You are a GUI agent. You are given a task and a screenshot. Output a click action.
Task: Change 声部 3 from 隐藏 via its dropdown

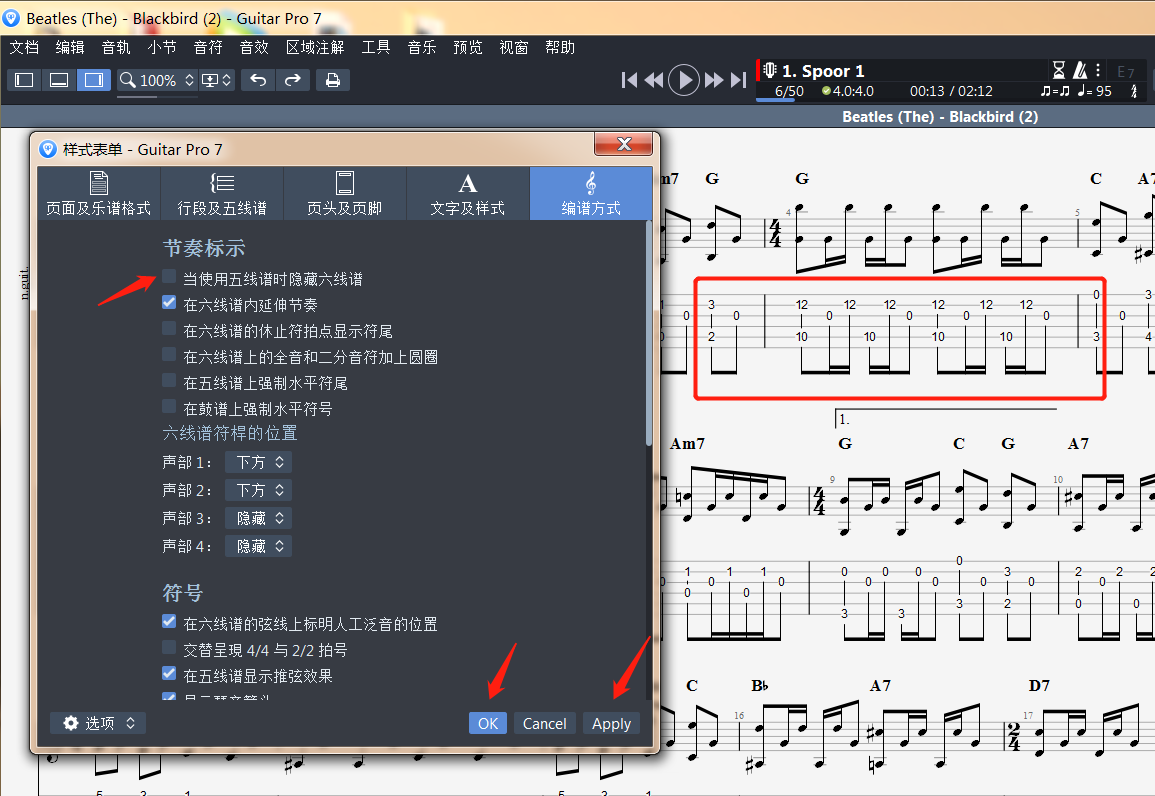[x=258, y=517]
